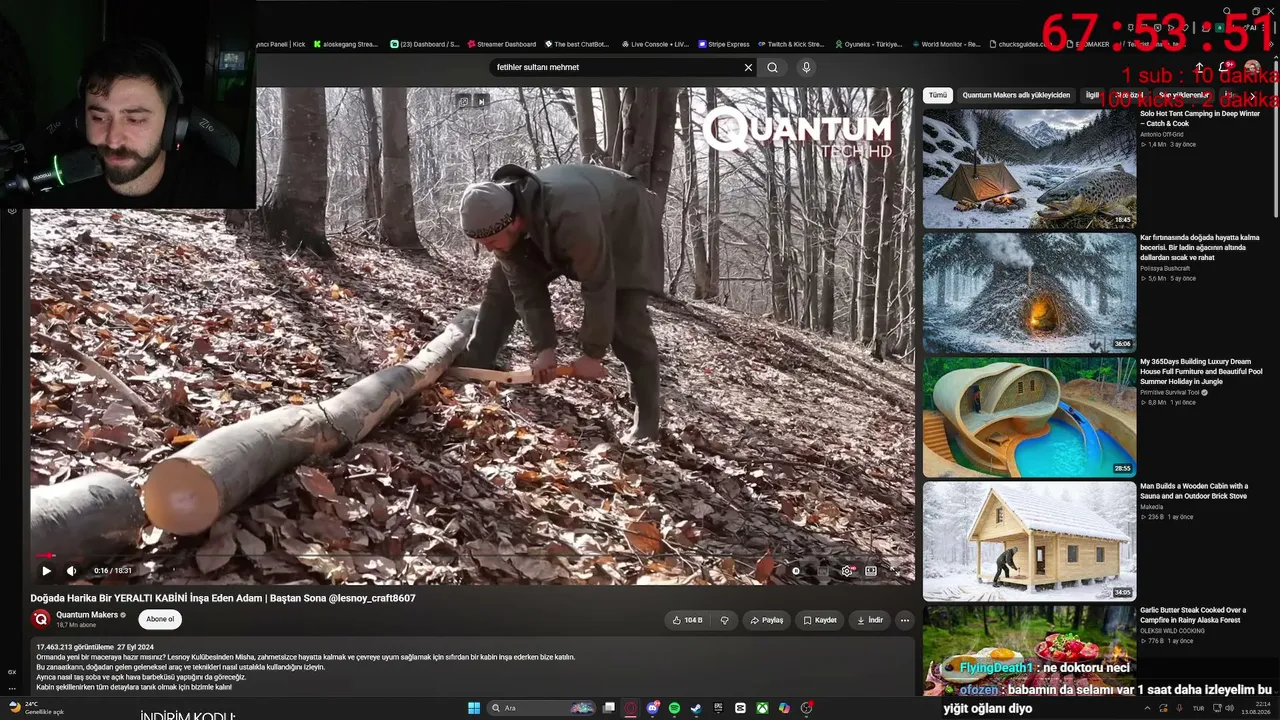The image size is (1280, 720).
Task: Open Discord from the taskbar
Action: 653,708
